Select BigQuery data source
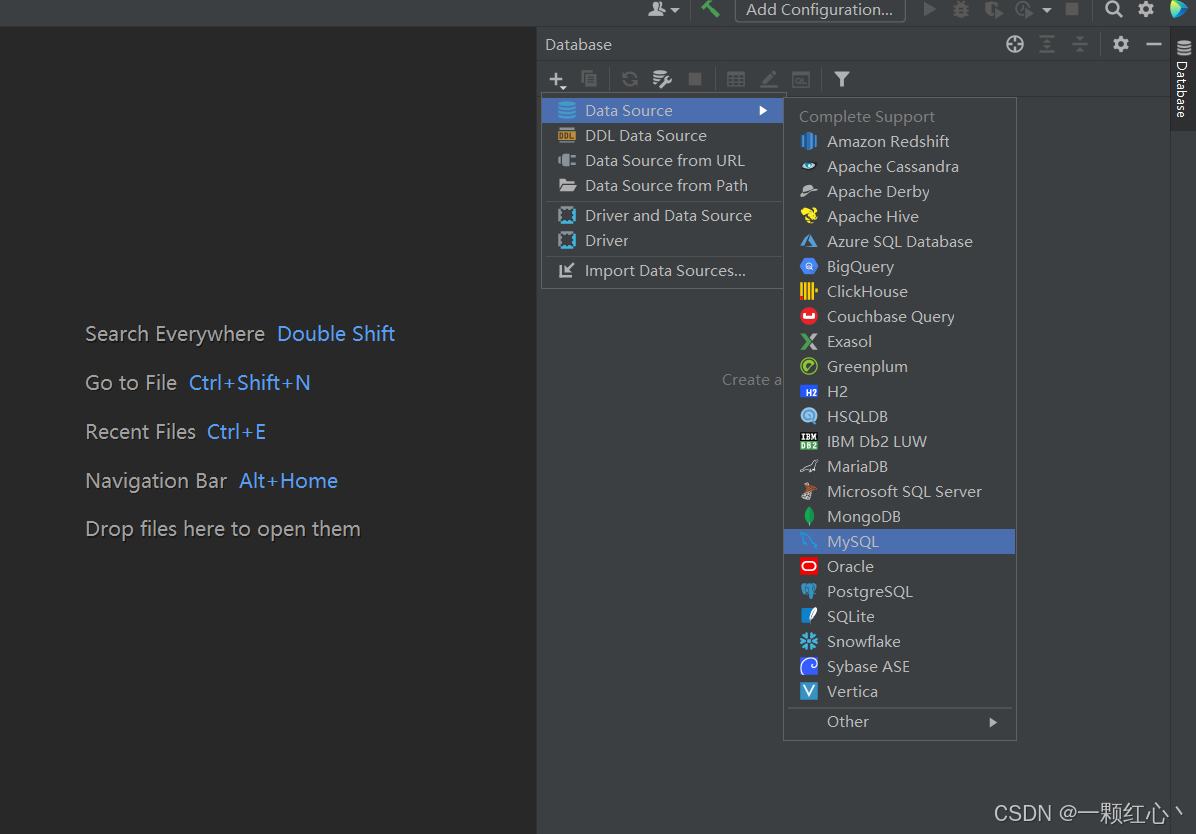The width and height of the screenshot is (1196, 834). click(899, 267)
